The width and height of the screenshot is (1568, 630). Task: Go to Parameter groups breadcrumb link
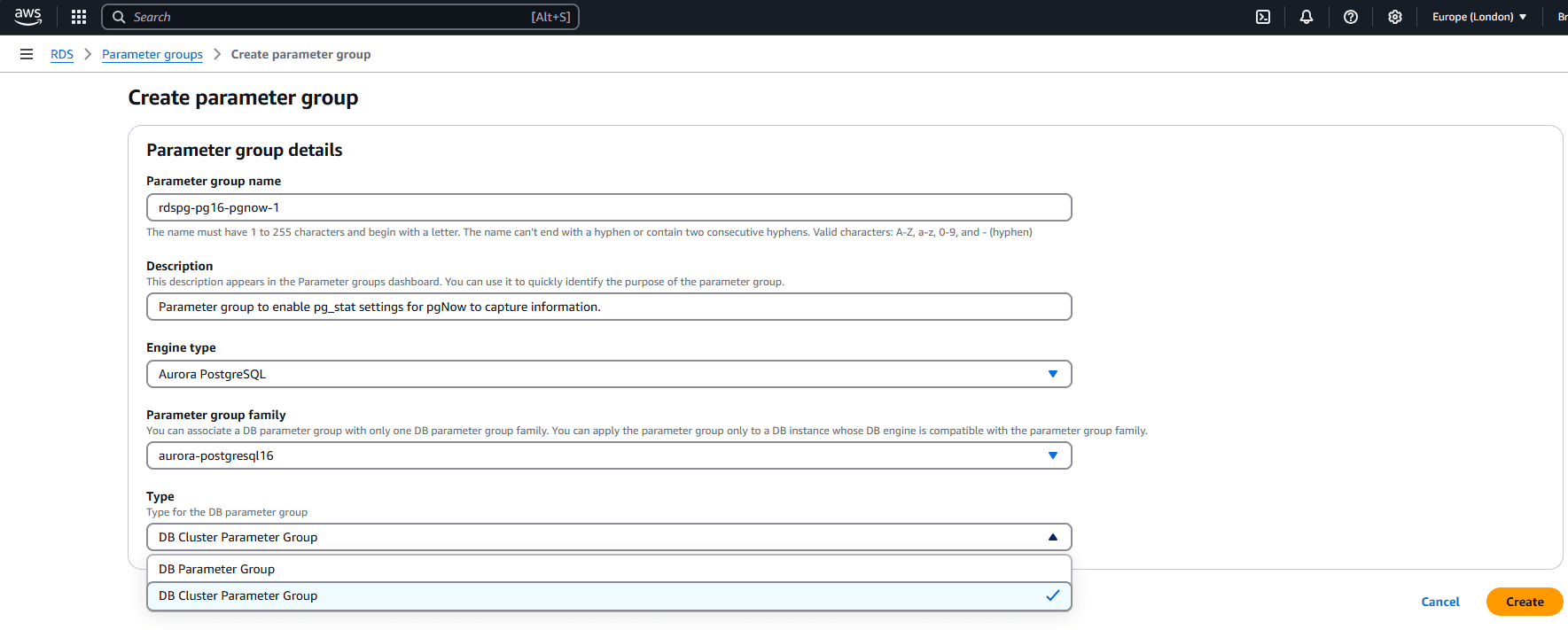152,54
